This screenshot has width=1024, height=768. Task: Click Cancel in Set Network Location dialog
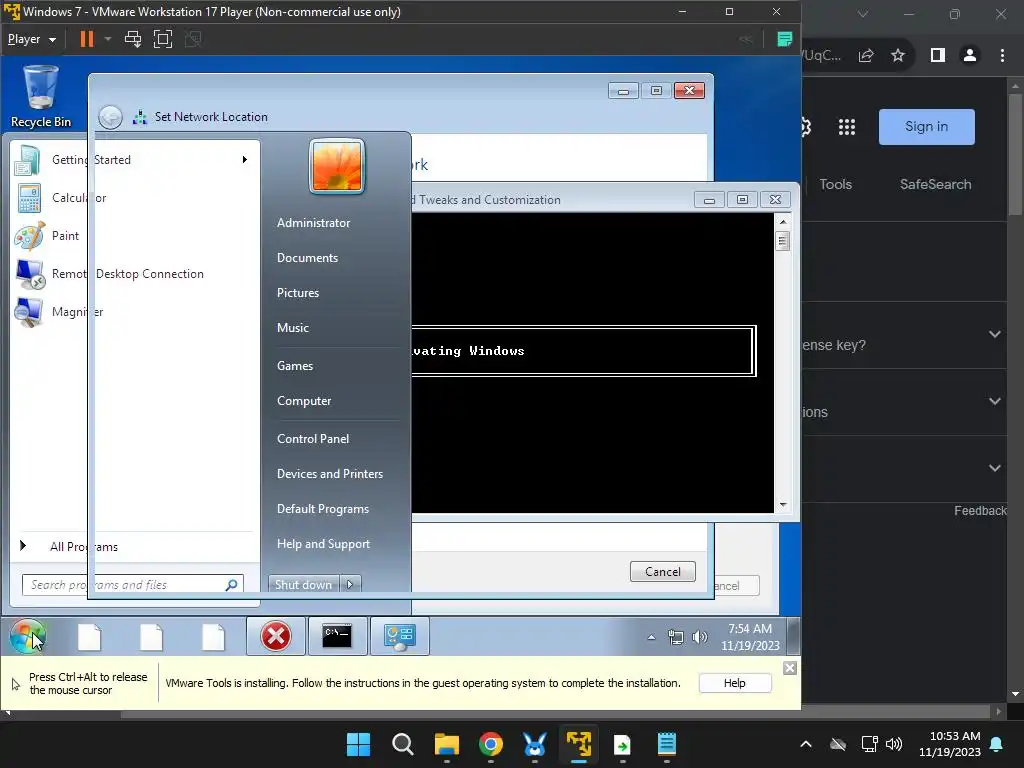click(663, 571)
